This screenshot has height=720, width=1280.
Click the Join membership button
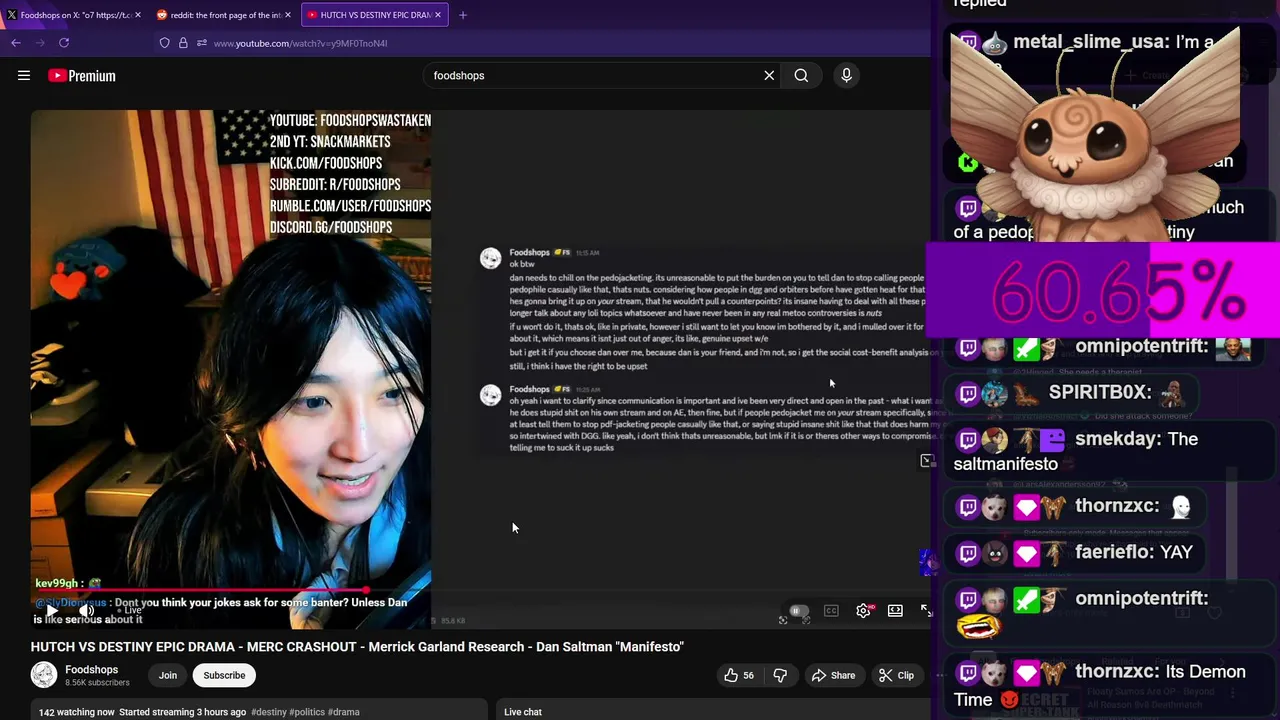tap(167, 675)
